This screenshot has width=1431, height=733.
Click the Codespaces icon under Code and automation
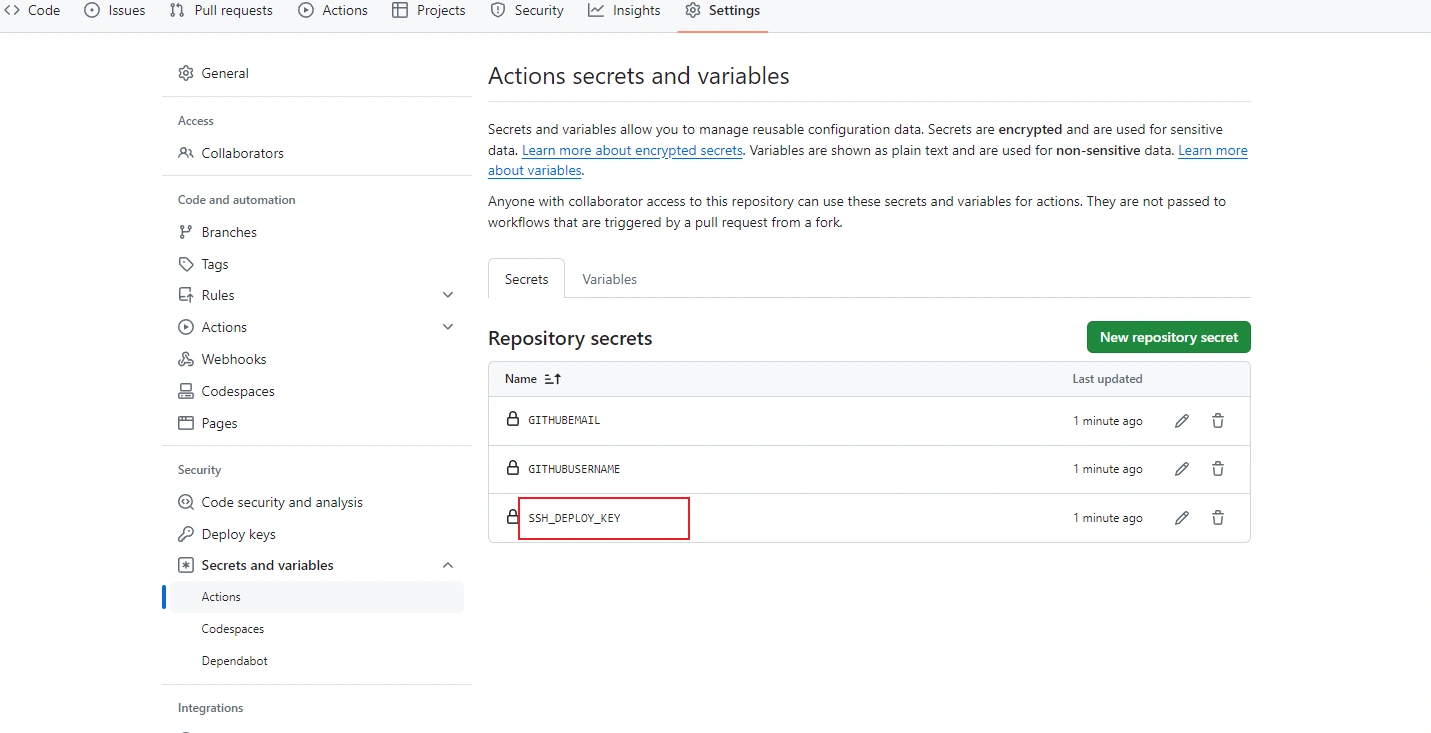[x=186, y=391]
